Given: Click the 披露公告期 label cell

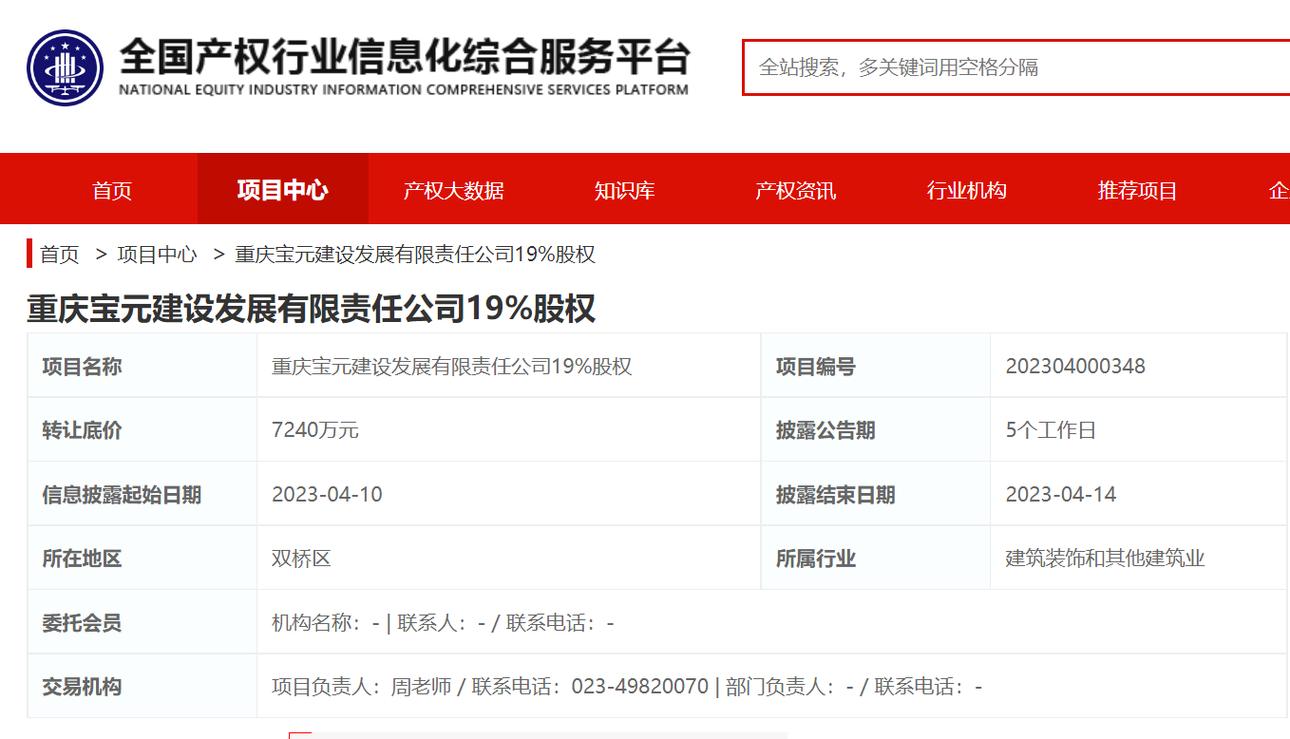Looking at the screenshot, I should [x=876, y=430].
